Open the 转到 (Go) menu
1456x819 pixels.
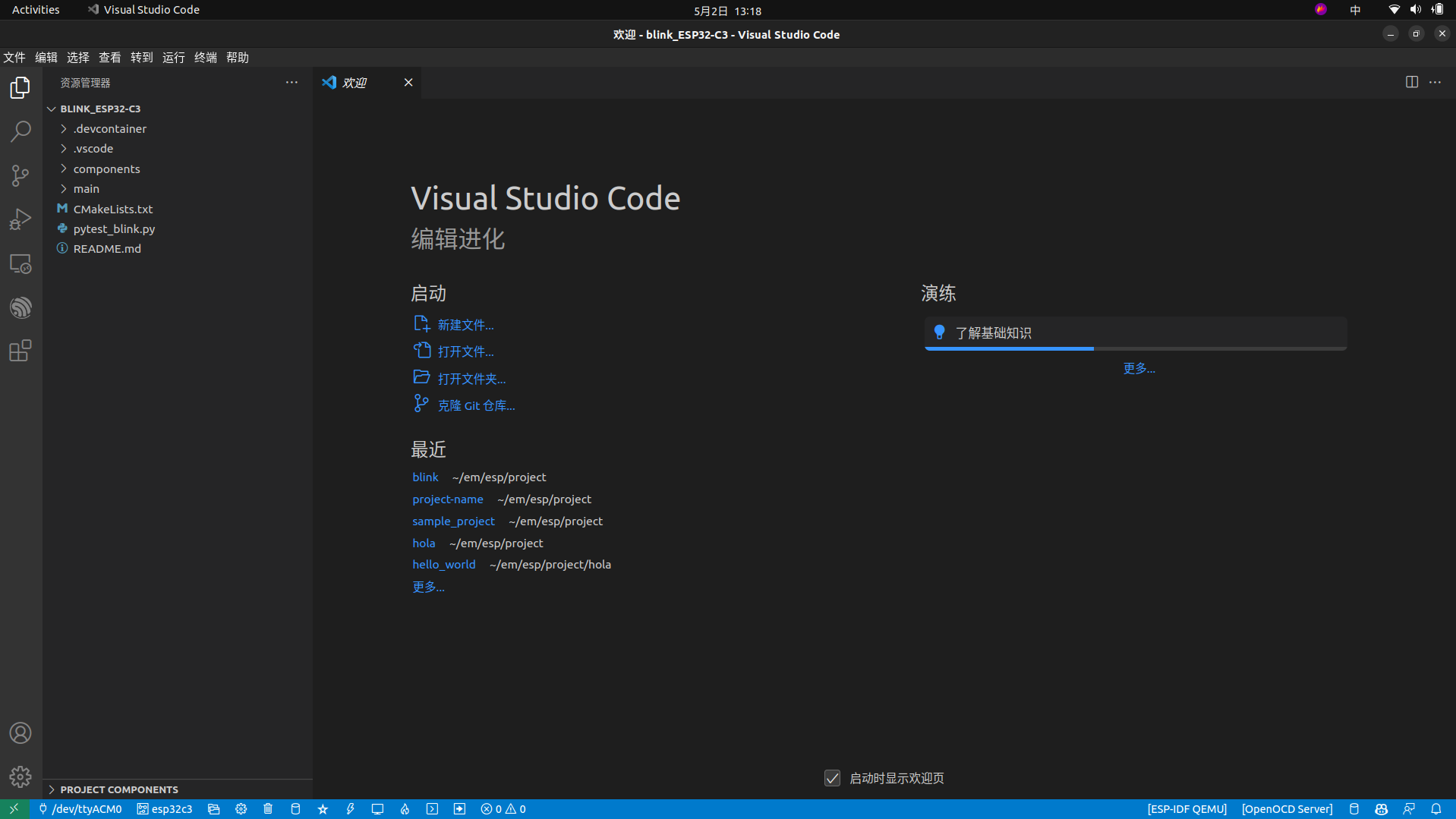tap(142, 58)
